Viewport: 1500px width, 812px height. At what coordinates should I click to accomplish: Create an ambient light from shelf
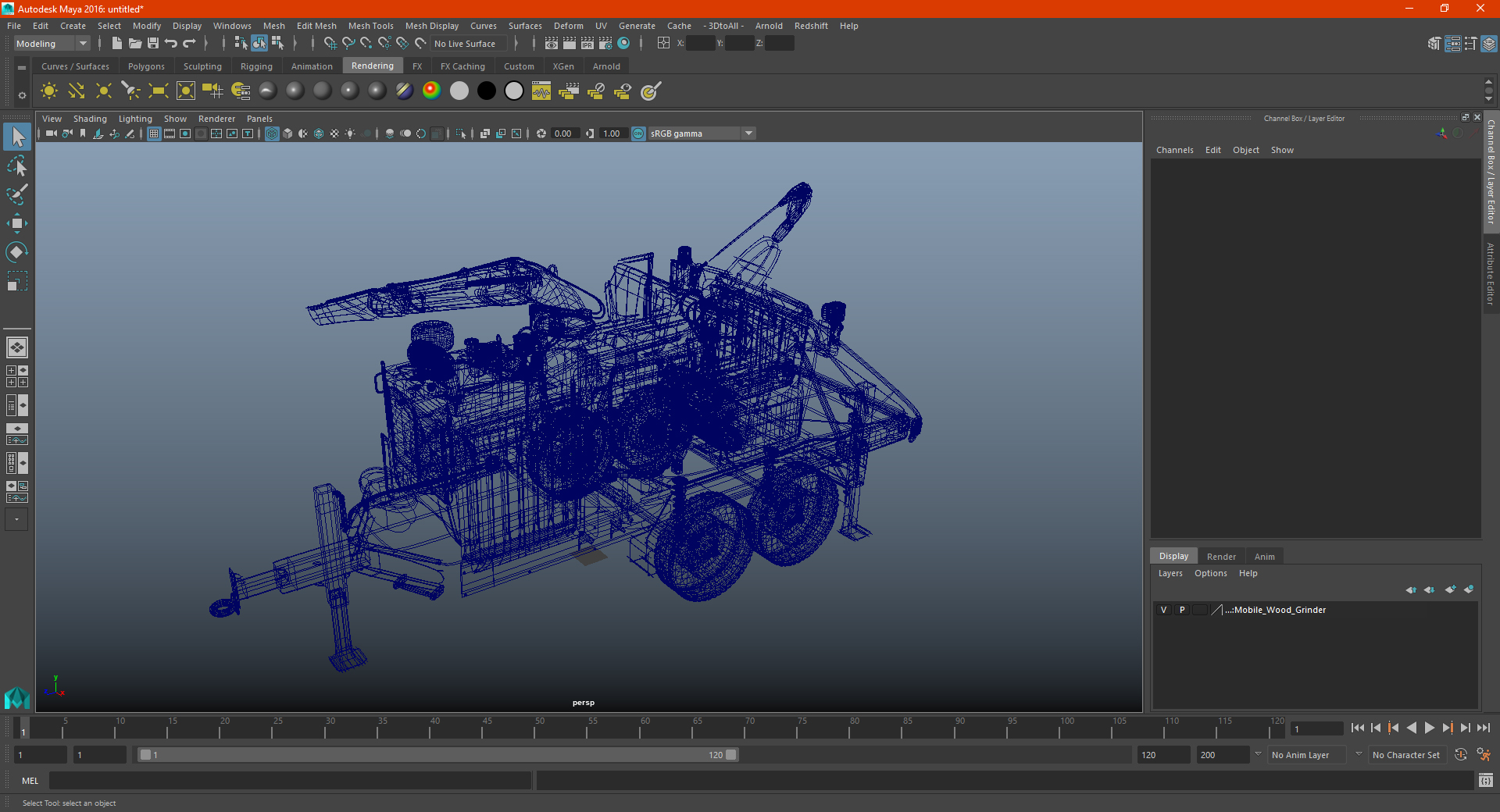coord(49,91)
